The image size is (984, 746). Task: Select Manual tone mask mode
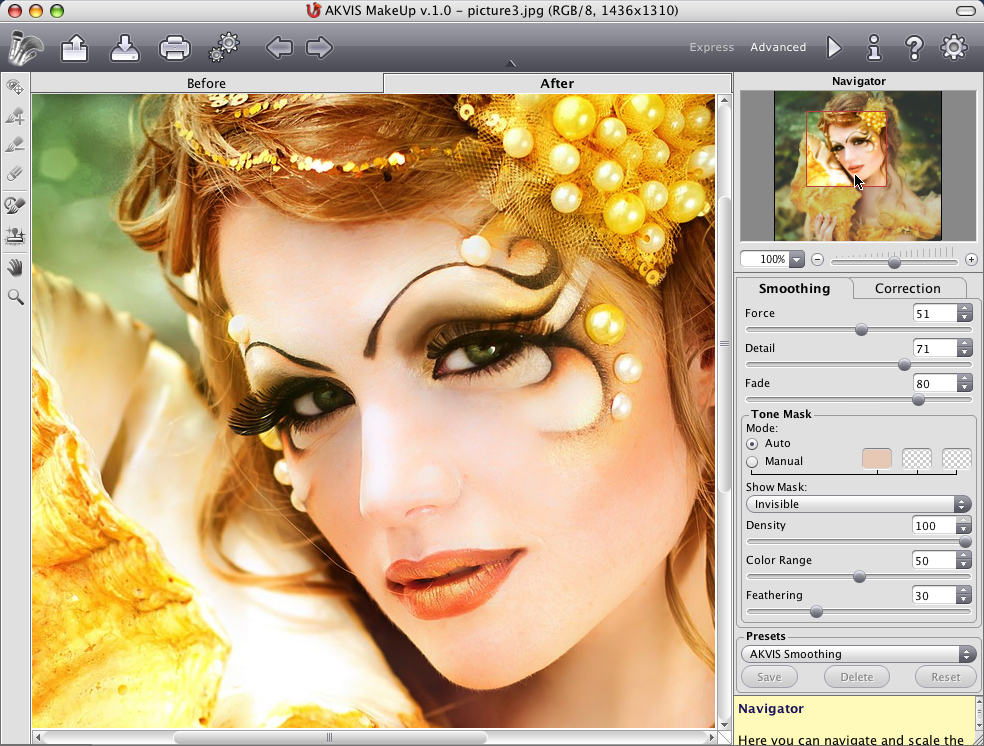(x=752, y=462)
